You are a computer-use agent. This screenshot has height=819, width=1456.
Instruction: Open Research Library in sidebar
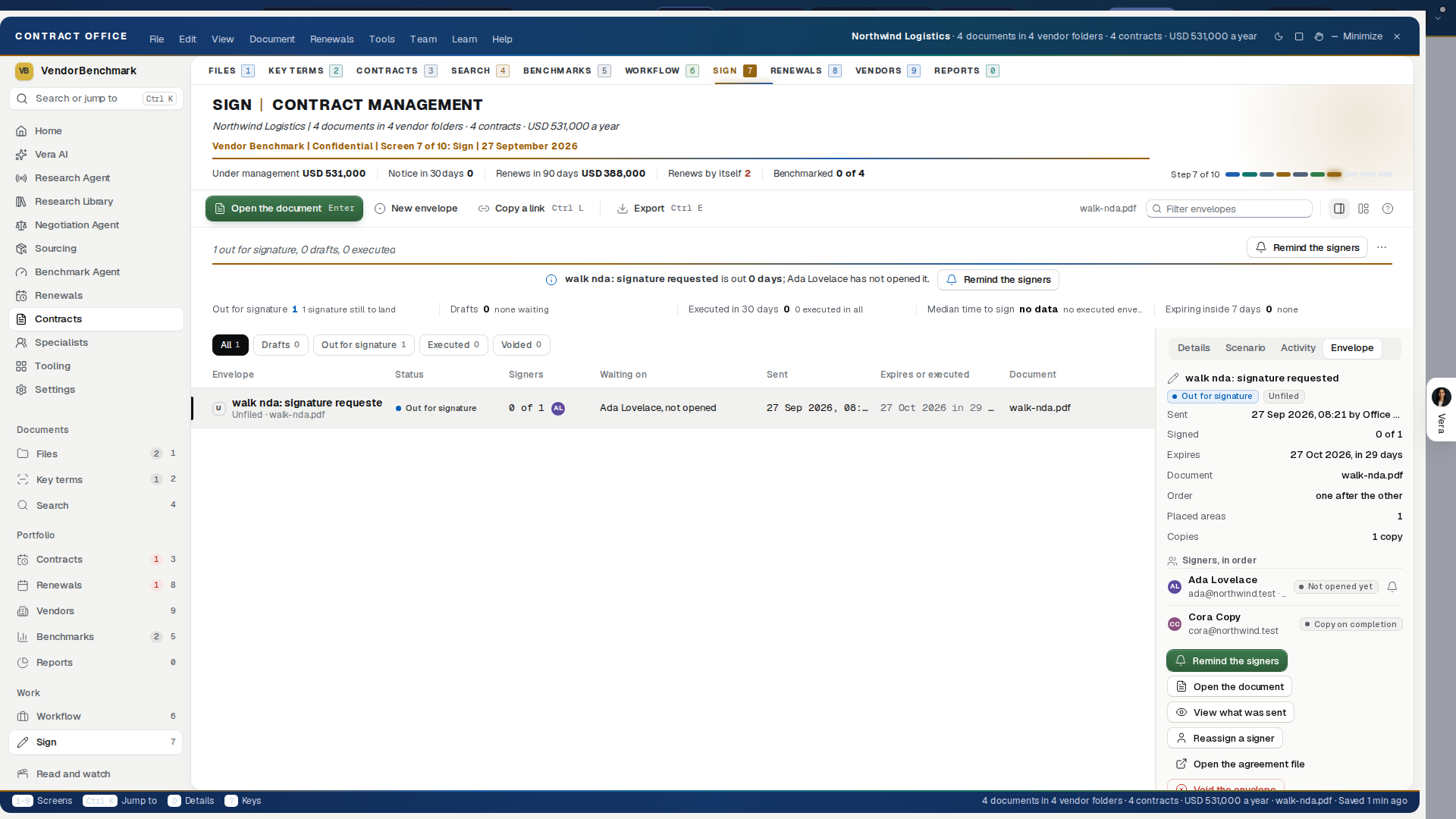[x=96, y=201]
